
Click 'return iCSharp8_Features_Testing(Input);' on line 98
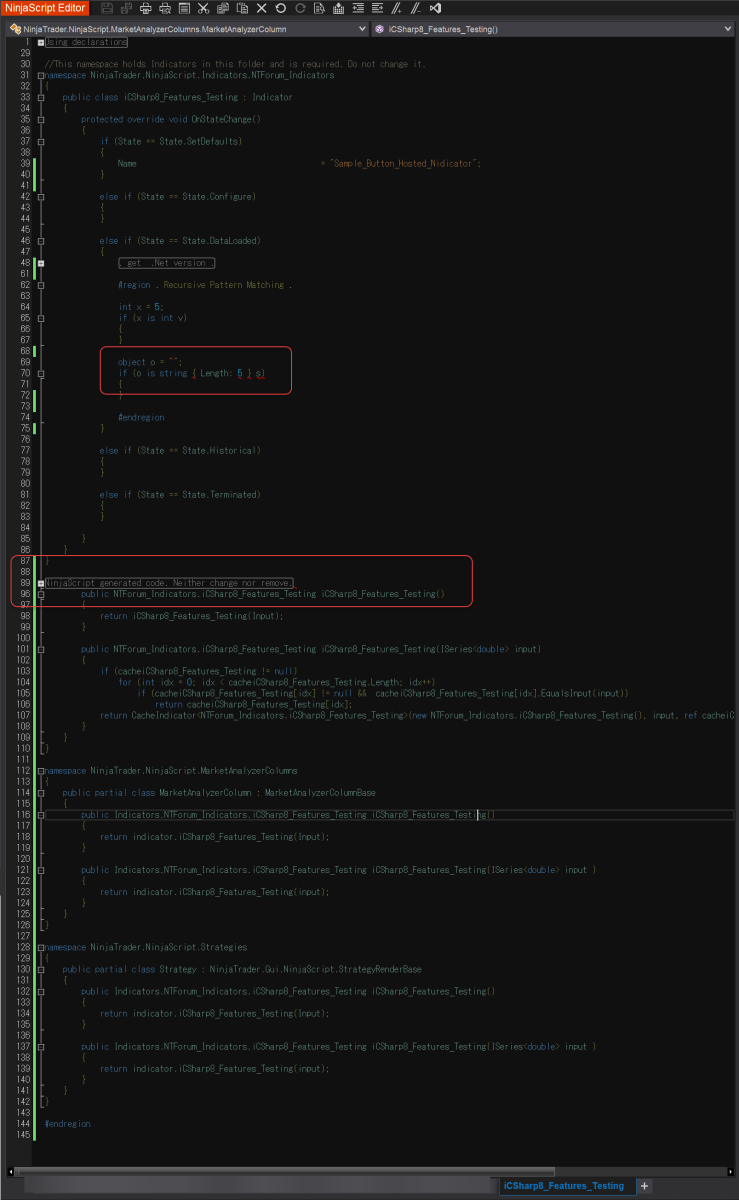(x=192, y=616)
